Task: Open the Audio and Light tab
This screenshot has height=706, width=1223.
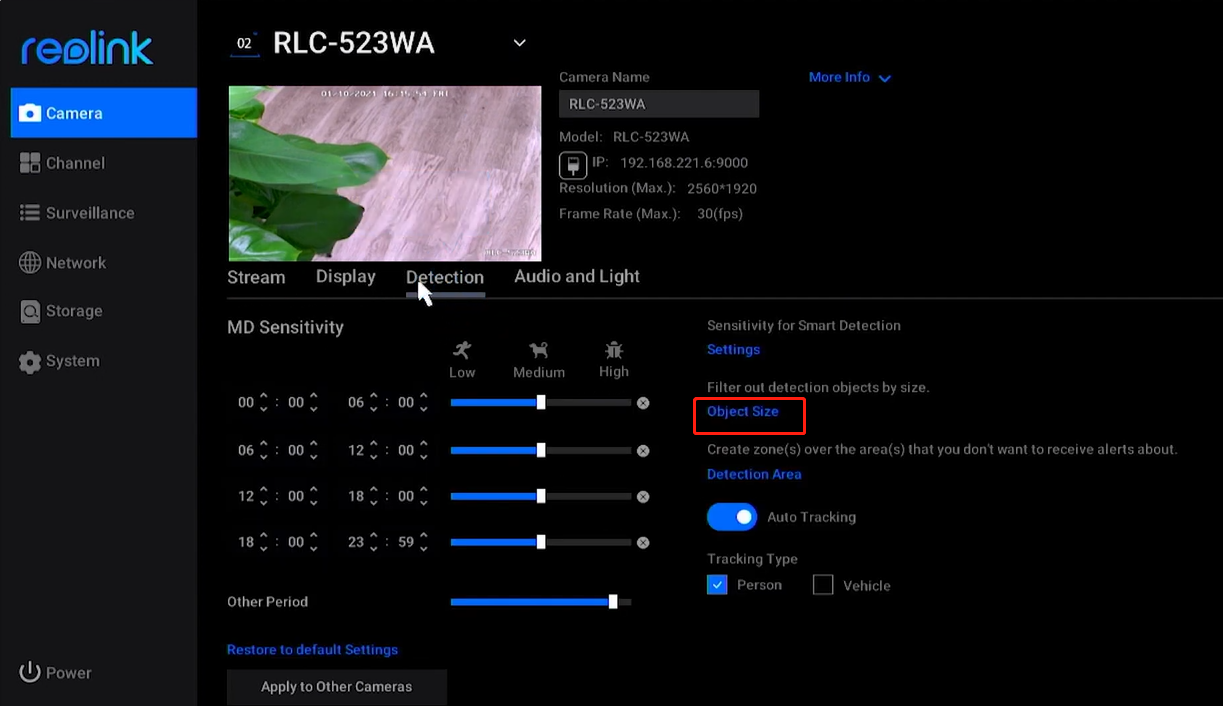Action: tap(577, 277)
